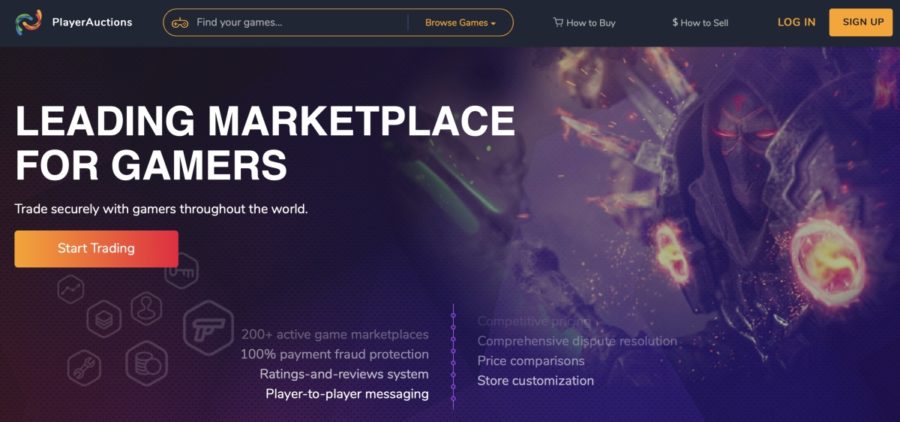This screenshot has height=422, width=900.
Task: Click the wrench tools hexagon icon
Action: point(85,366)
